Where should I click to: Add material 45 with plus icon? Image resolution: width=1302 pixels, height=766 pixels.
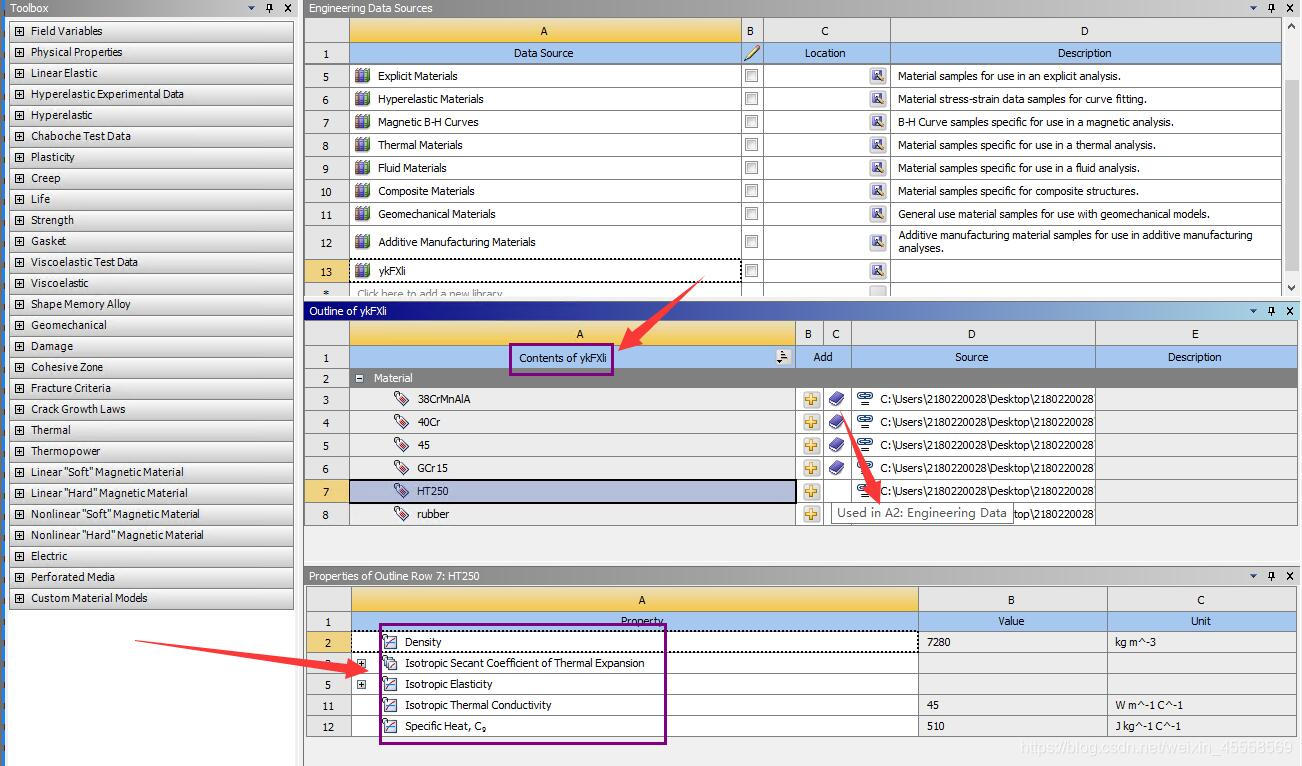tap(810, 445)
